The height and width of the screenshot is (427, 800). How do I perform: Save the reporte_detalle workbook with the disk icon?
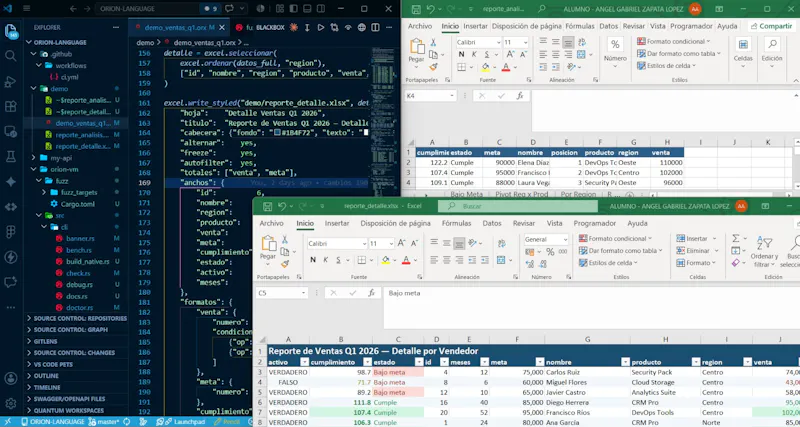click(267, 207)
